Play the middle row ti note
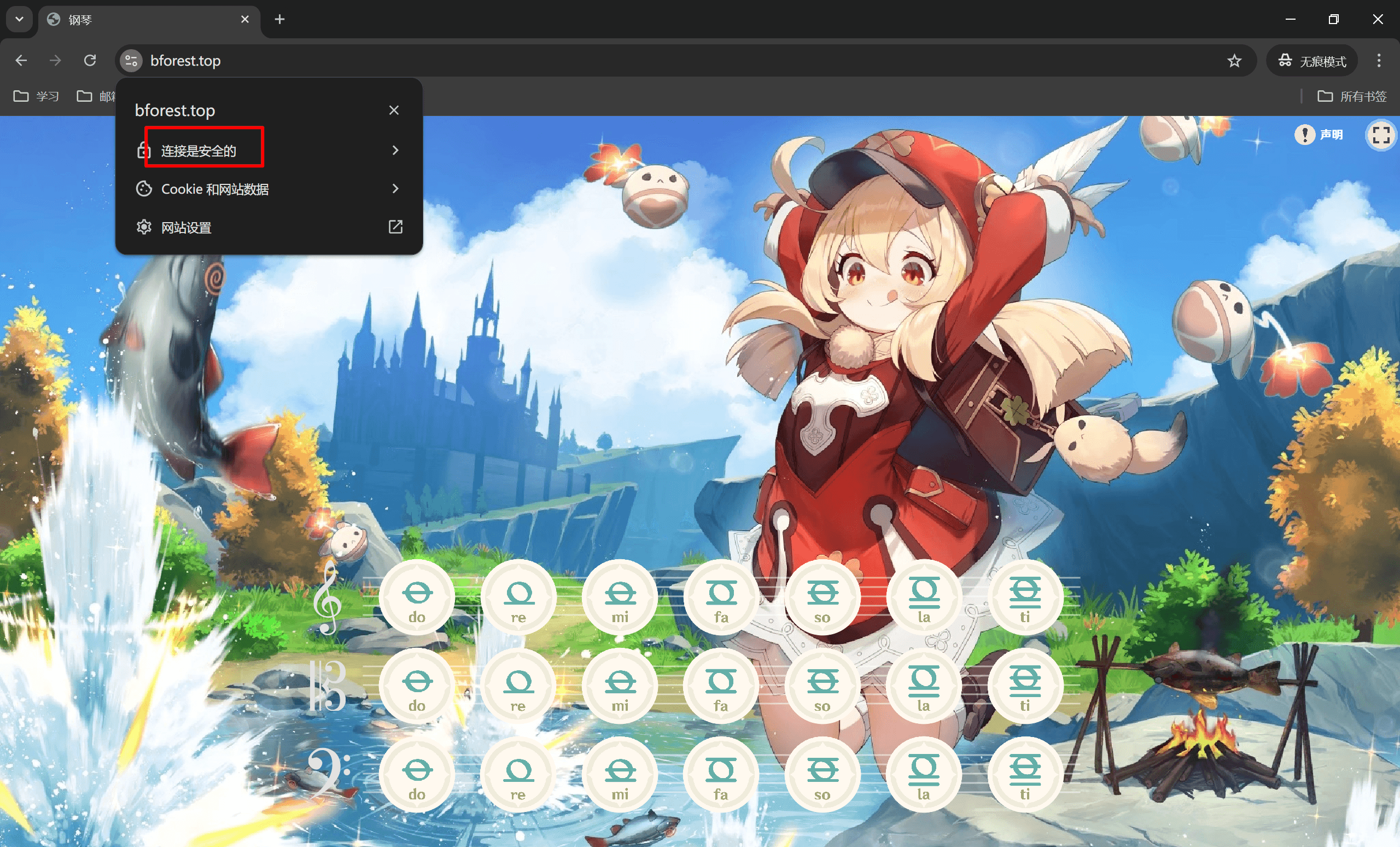The image size is (1400, 847). [x=1025, y=686]
